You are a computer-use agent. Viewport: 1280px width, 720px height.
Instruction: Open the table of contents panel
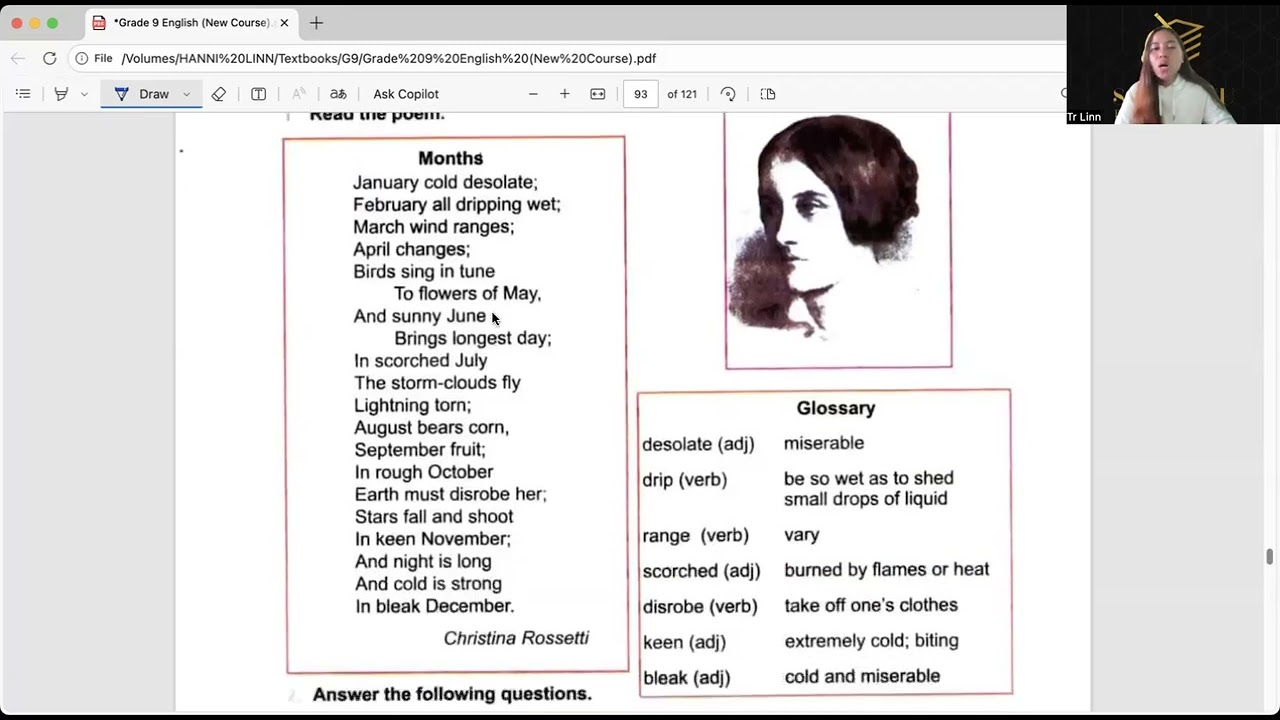pos(23,94)
